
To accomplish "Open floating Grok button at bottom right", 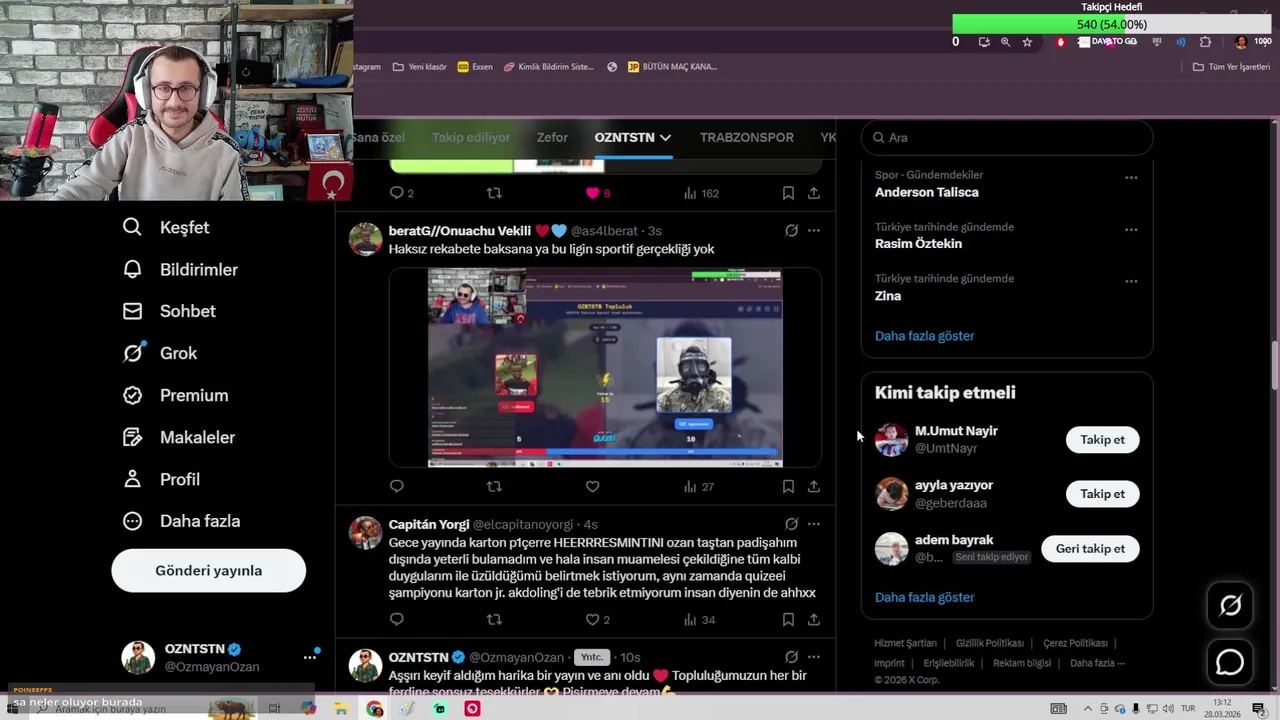I will [x=1230, y=605].
